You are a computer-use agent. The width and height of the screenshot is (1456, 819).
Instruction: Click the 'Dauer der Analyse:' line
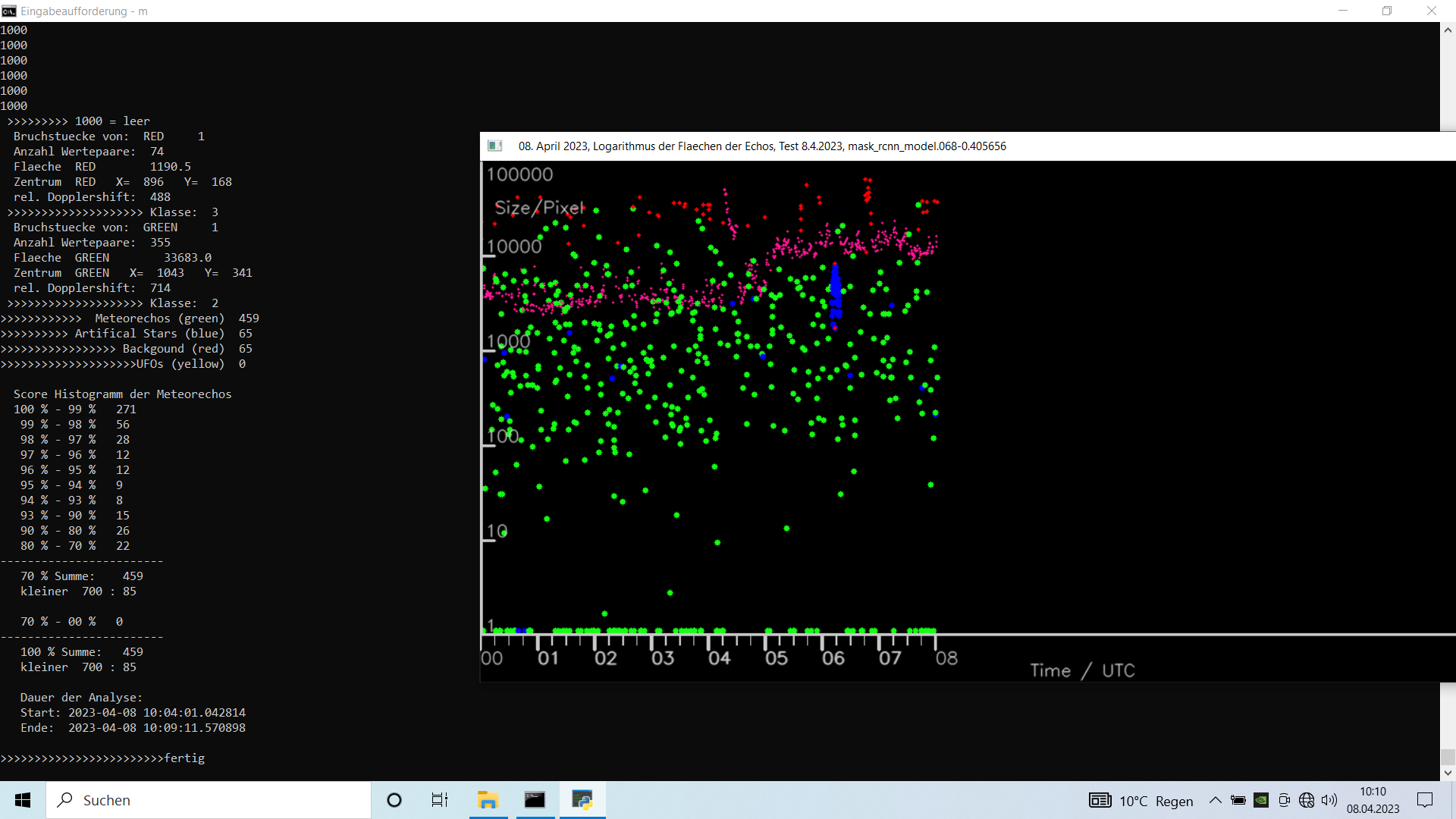pyautogui.click(x=81, y=698)
